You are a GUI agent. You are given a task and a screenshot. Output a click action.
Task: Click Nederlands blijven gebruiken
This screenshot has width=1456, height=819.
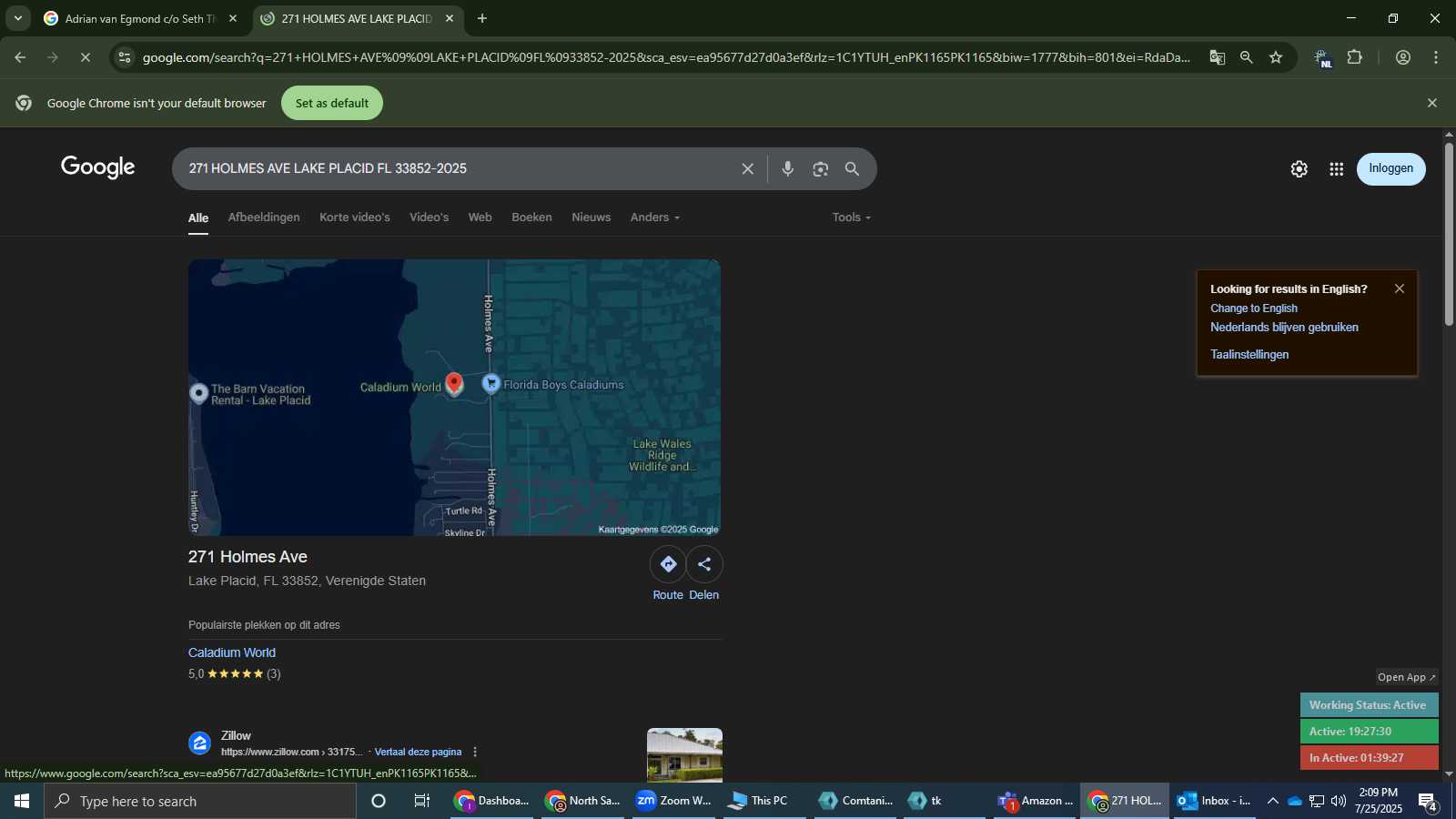[1284, 328]
